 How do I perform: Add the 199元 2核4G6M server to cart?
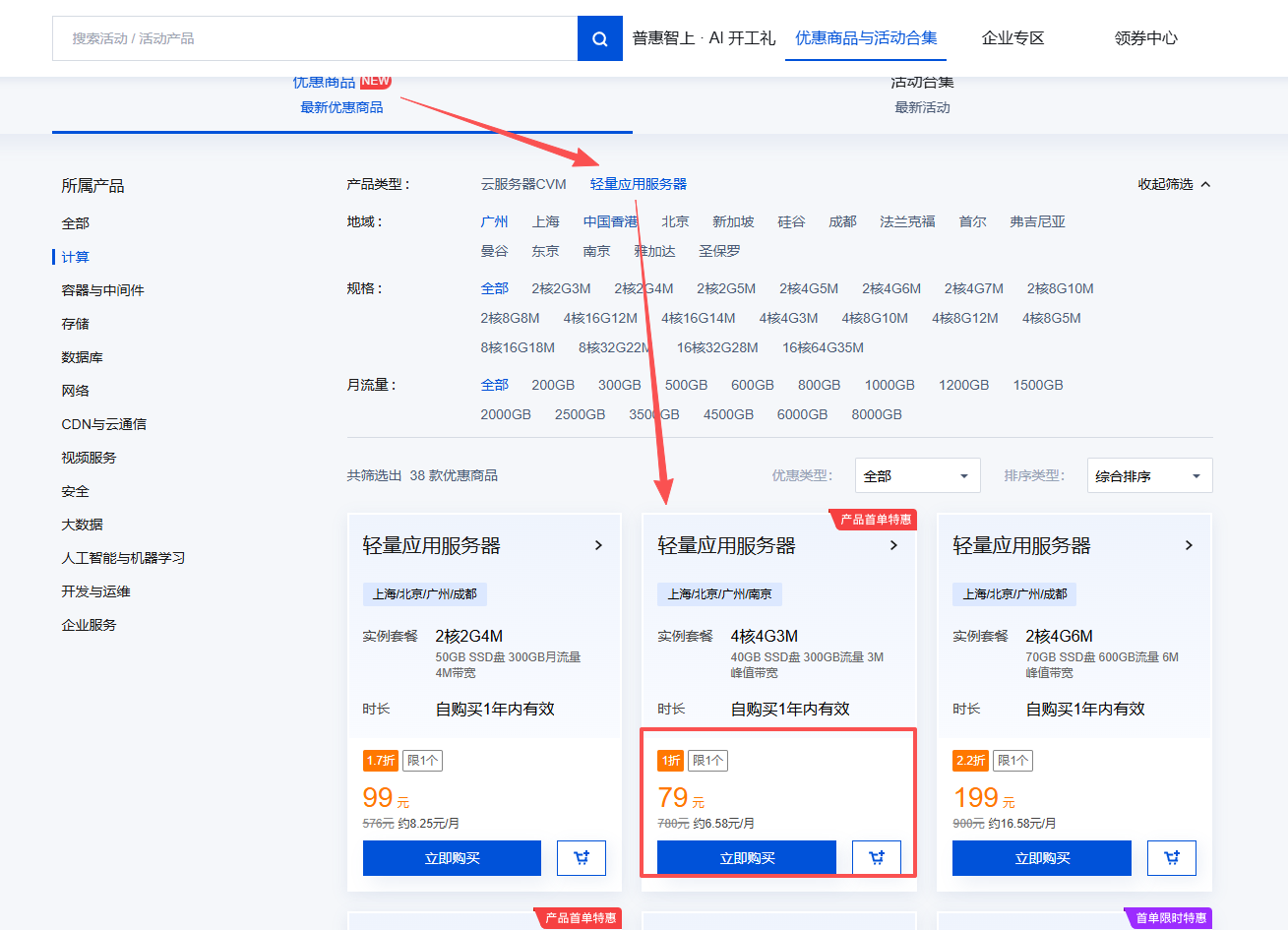point(1171,858)
